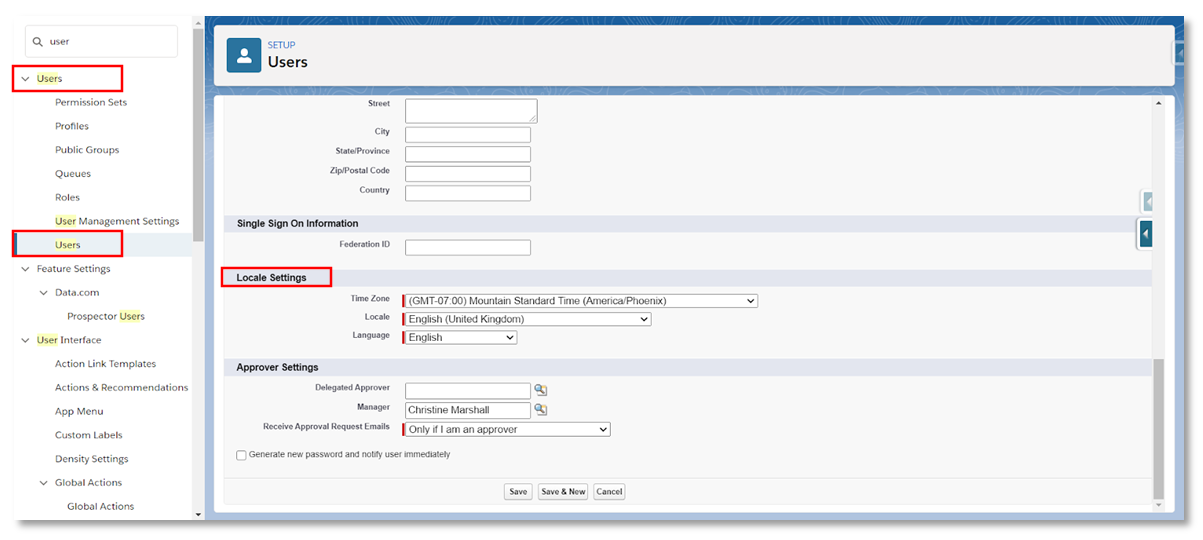
Task: Collapse the User Interface section
Action: (26, 340)
